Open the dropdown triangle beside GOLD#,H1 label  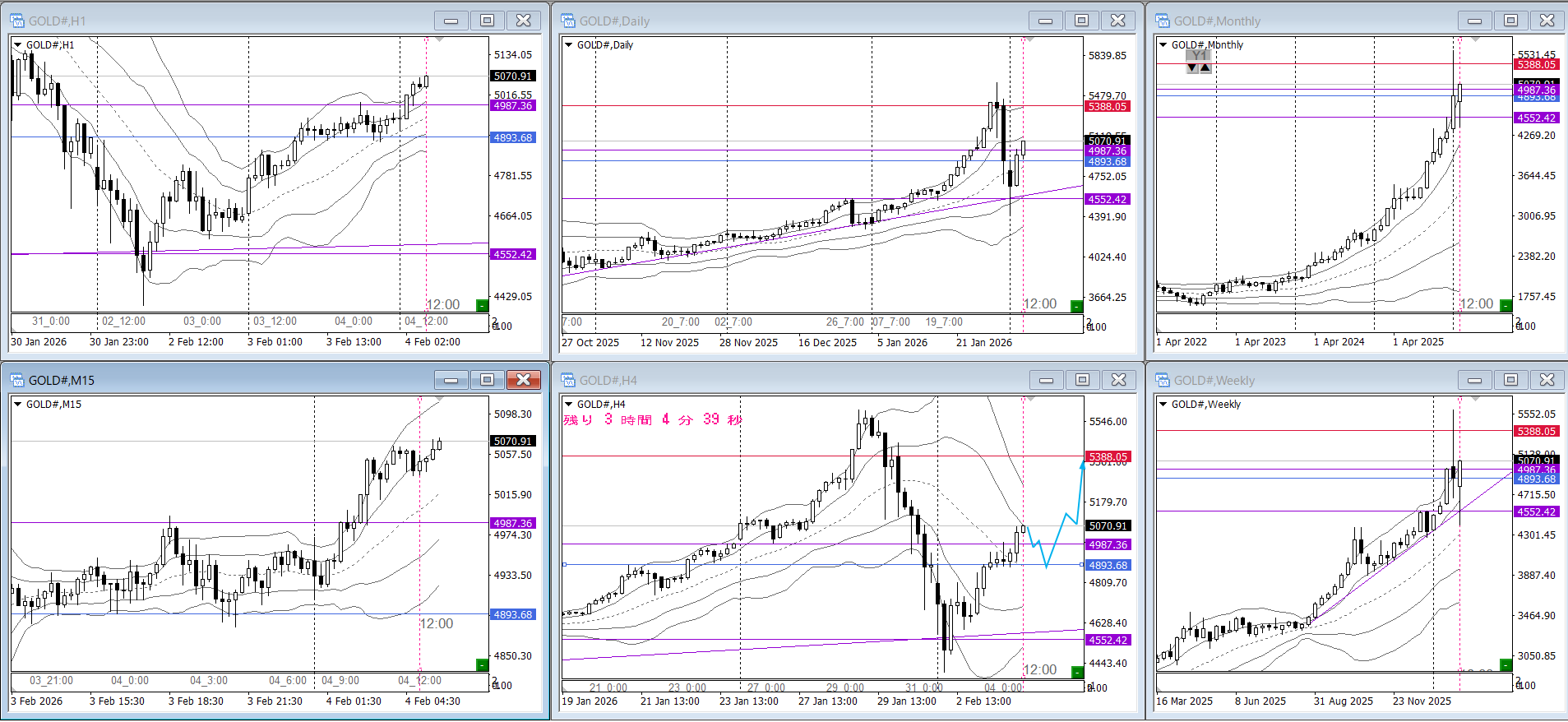pyautogui.click(x=18, y=45)
